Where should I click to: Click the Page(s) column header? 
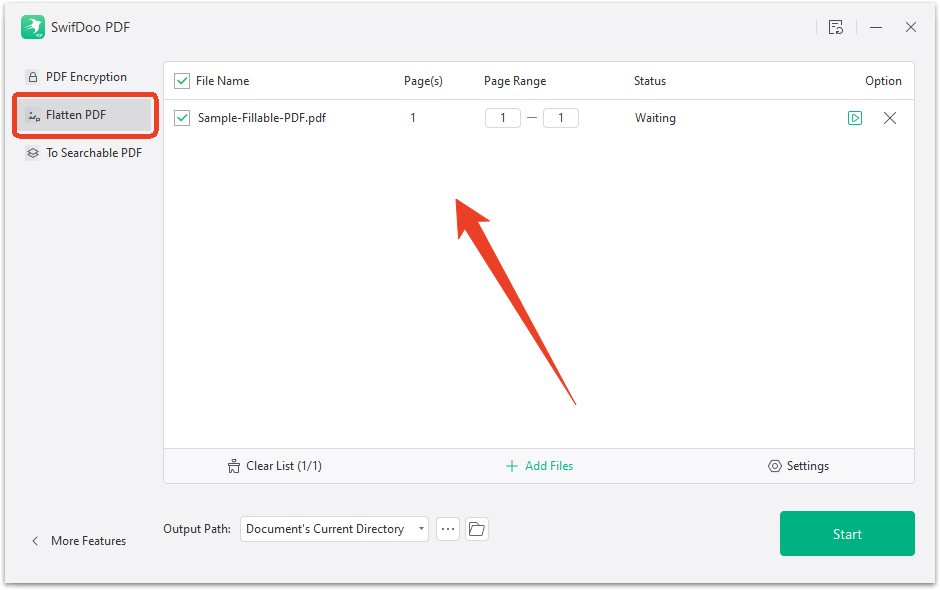[x=423, y=81]
